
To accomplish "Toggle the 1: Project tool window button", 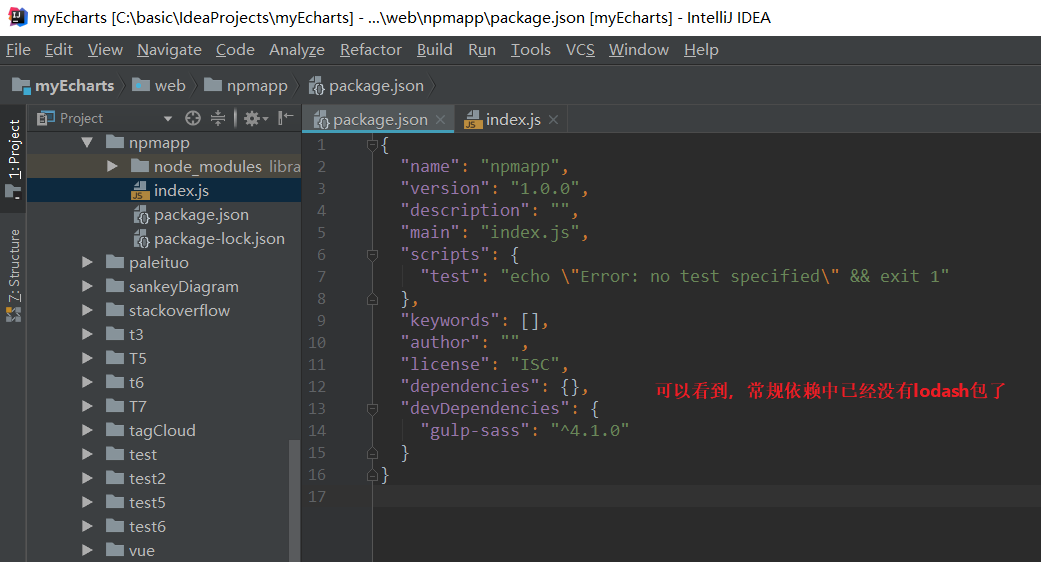I will (13, 158).
